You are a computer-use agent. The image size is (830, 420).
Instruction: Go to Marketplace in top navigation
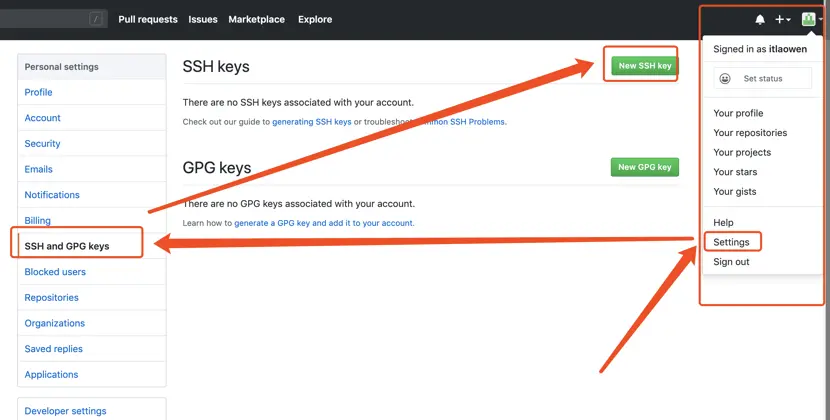click(256, 19)
